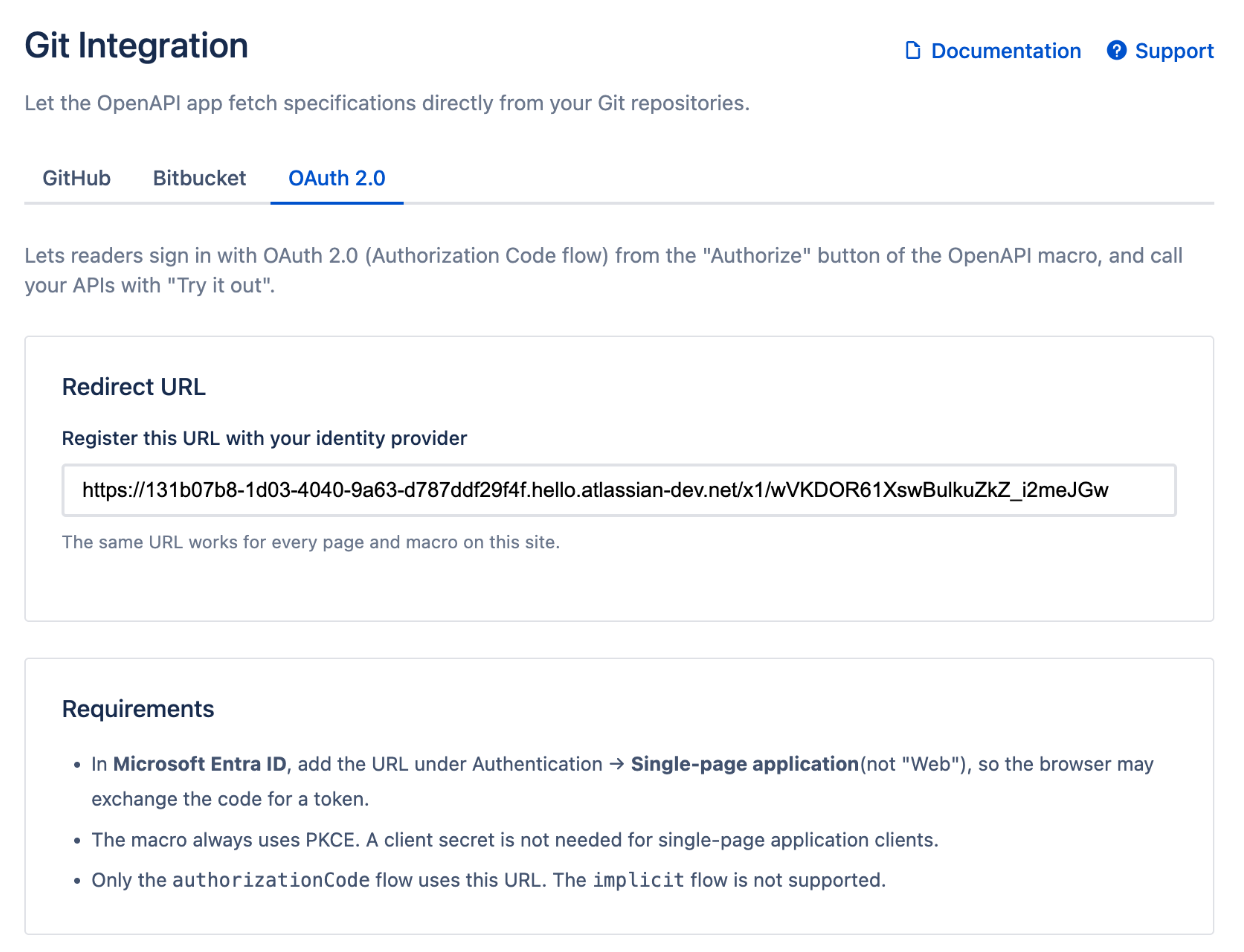Switch to the GitHub tab
The width and height of the screenshot is (1244, 952).
[x=77, y=178]
